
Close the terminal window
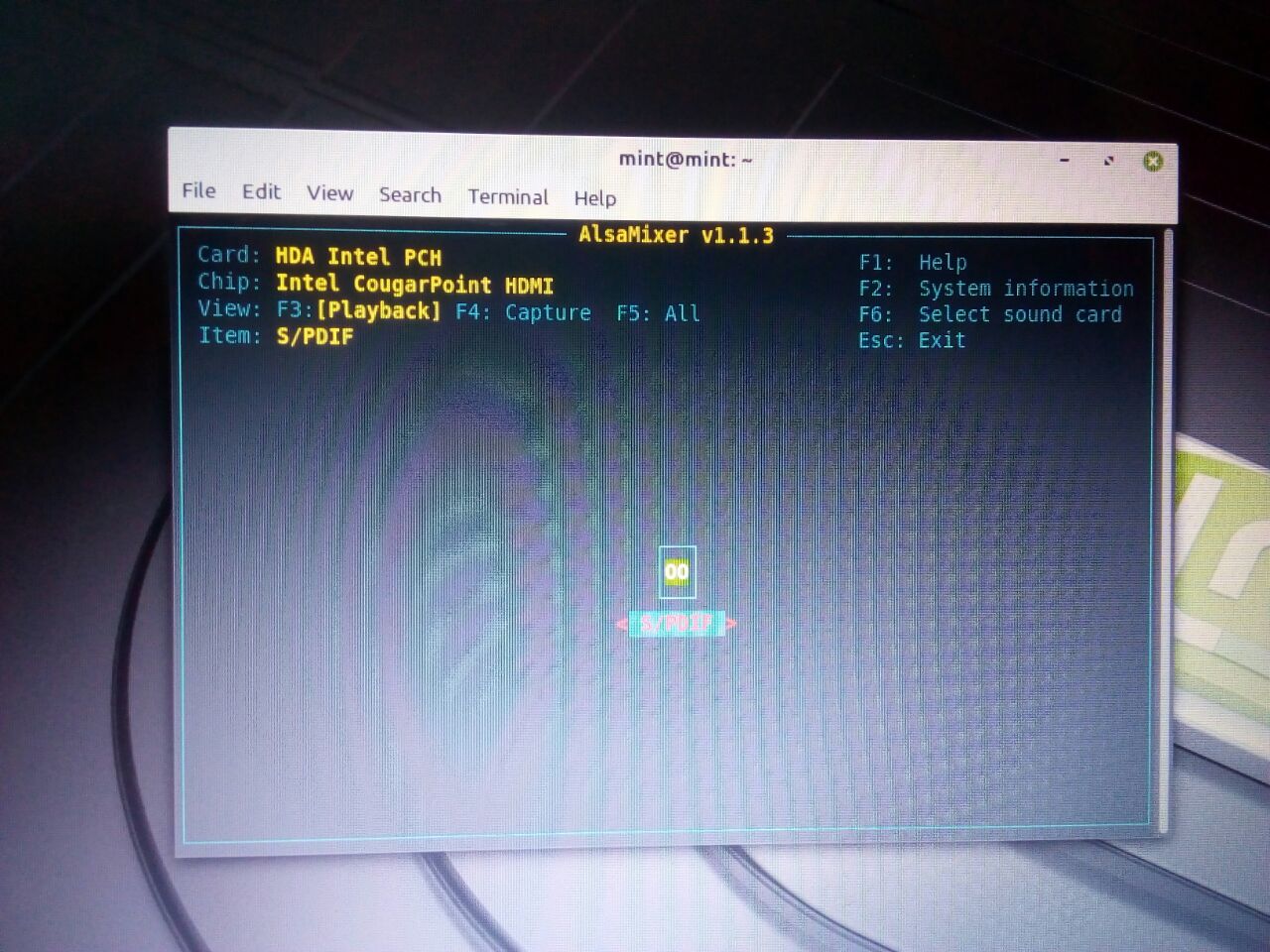click(x=1152, y=161)
